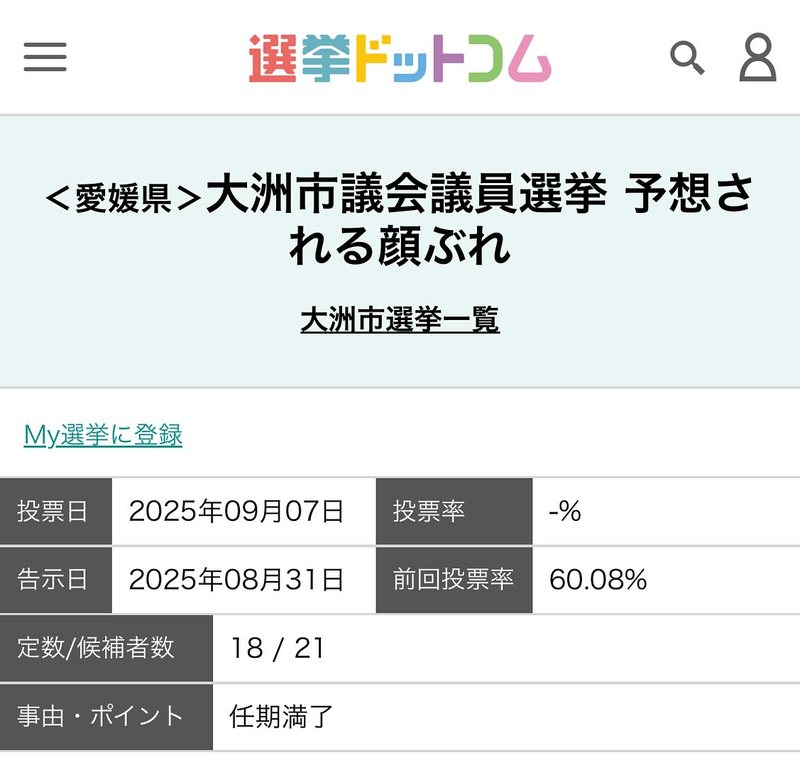The width and height of the screenshot is (800, 765).
Task: Click the ＜愛媛県＞ prefix in the heading
Action: (x=124, y=198)
